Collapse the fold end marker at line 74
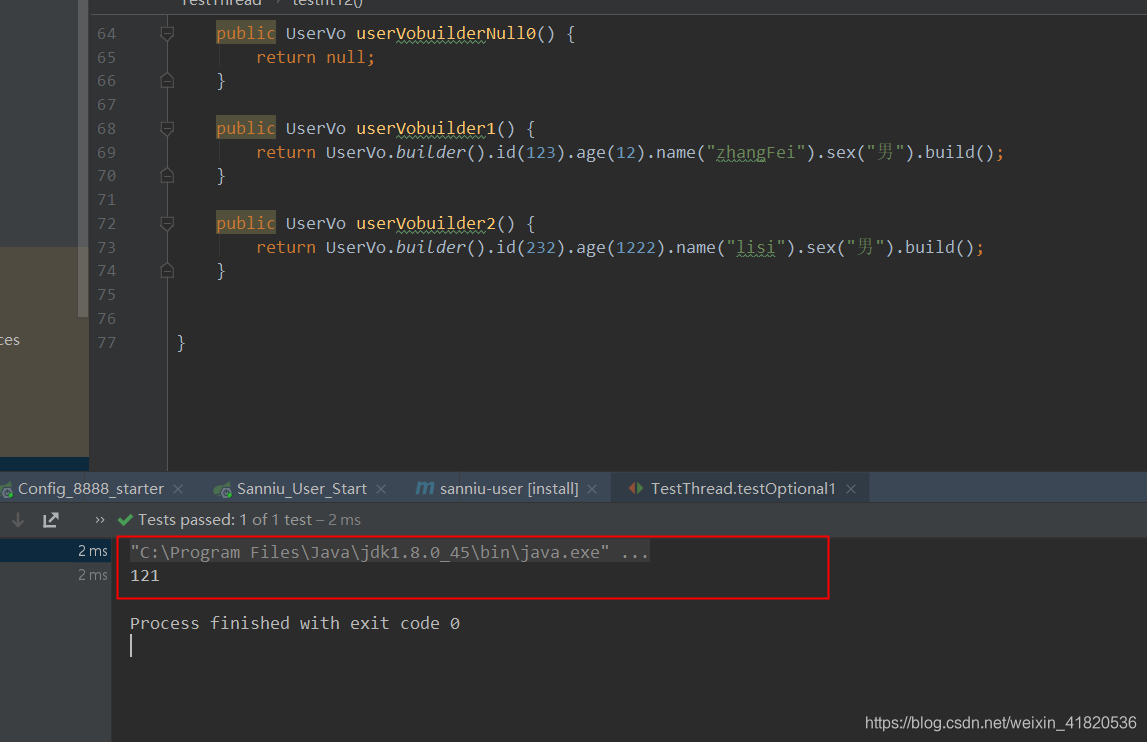The height and width of the screenshot is (742, 1147). point(167,271)
